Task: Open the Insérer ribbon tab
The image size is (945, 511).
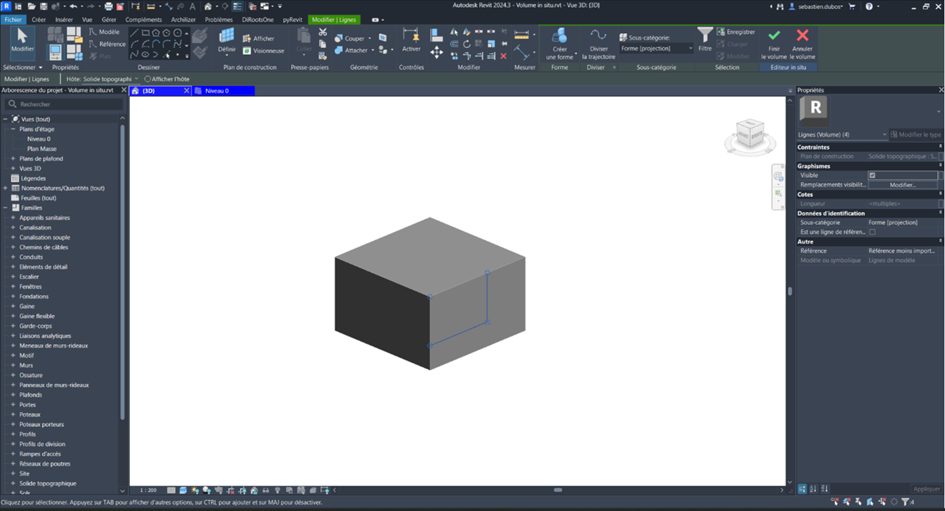Action: pyautogui.click(x=64, y=19)
